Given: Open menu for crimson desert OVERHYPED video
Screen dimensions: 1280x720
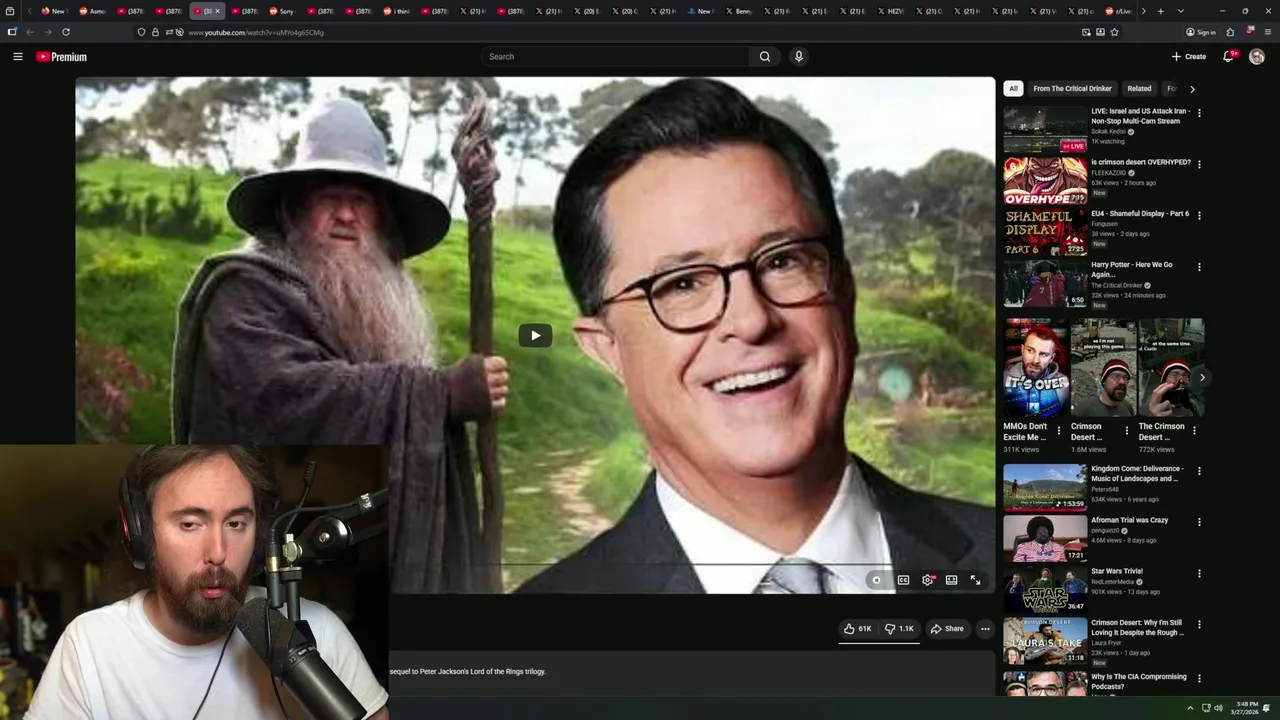Looking at the screenshot, I should coord(1199,164).
